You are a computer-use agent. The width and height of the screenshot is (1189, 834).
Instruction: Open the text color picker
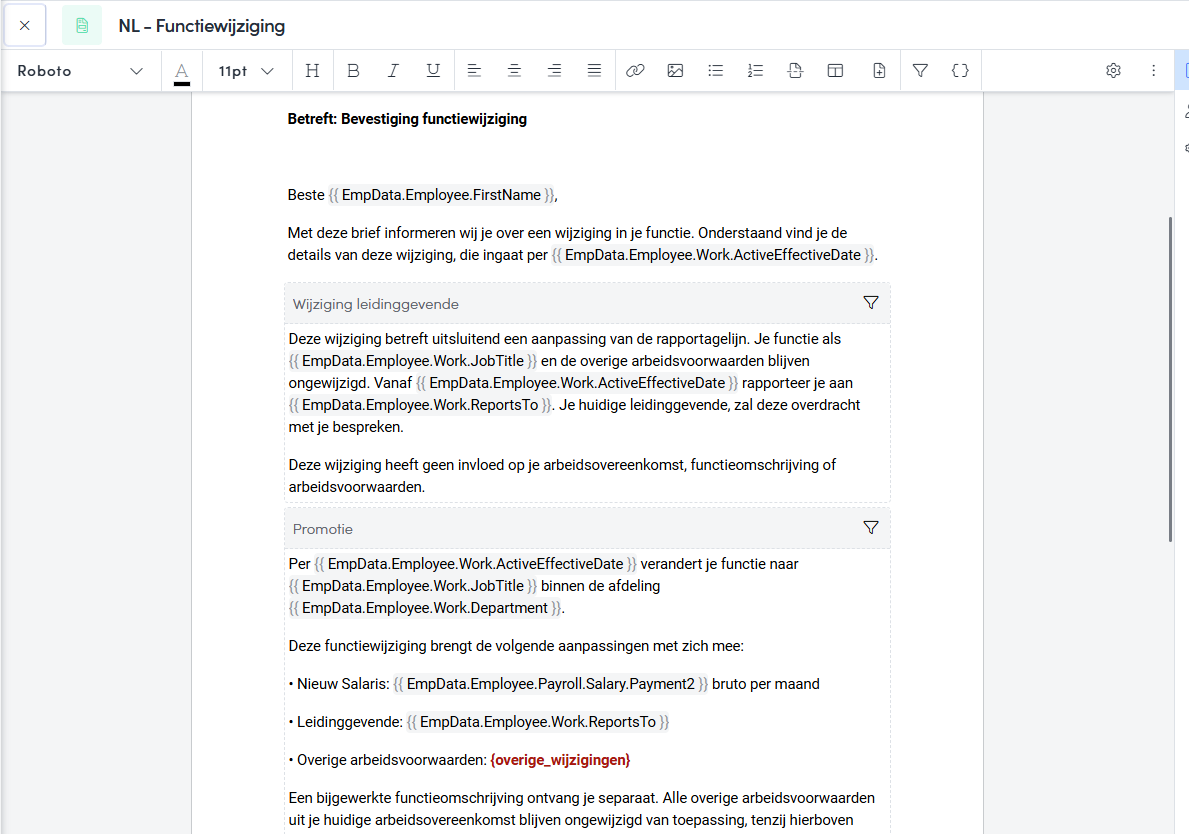click(x=182, y=71)
